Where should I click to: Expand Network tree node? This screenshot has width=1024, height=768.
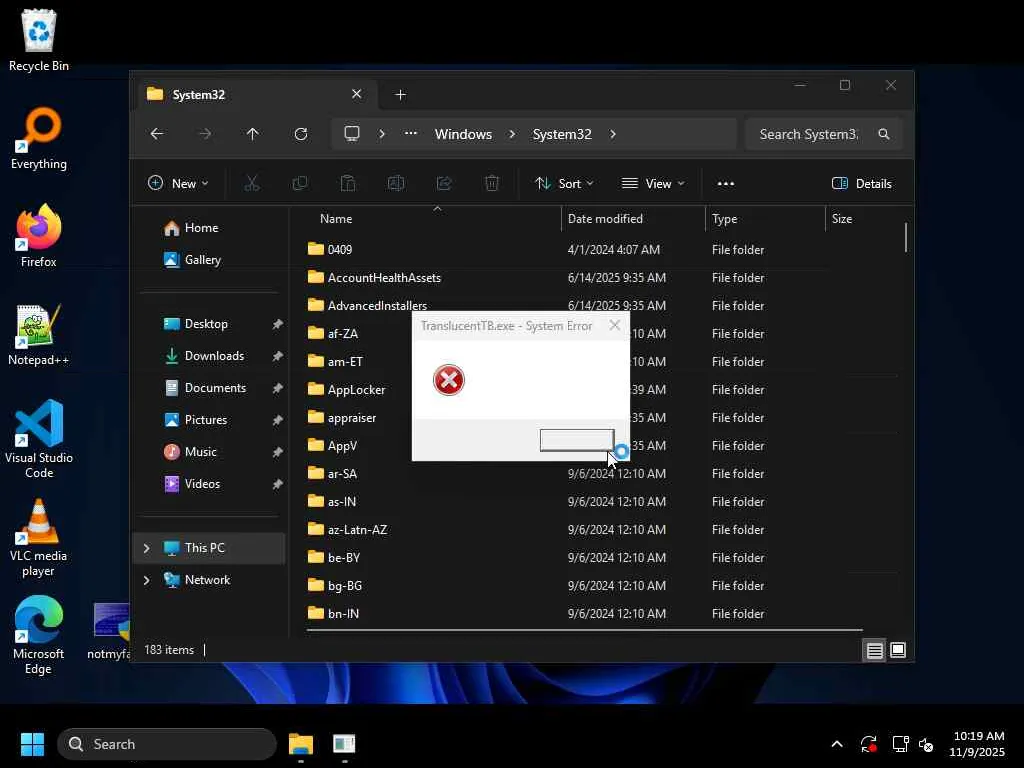coord(146,580)
